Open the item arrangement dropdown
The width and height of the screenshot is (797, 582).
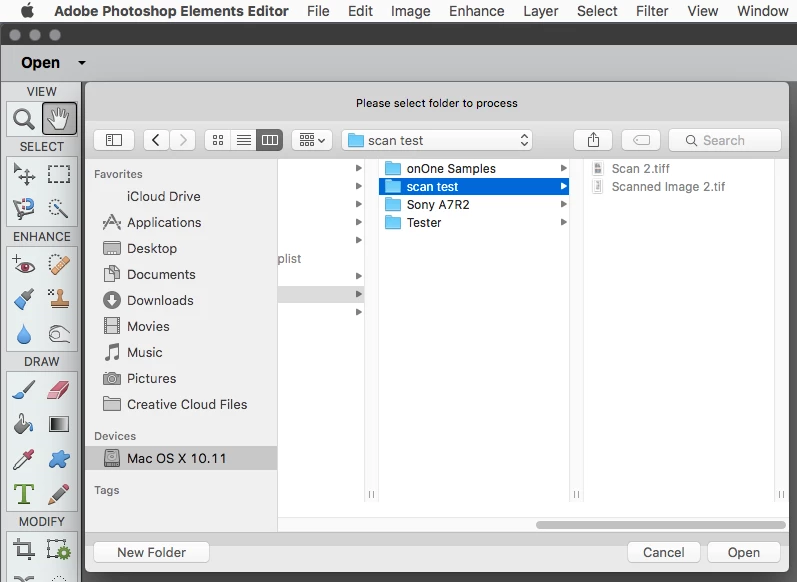point(312,140)
